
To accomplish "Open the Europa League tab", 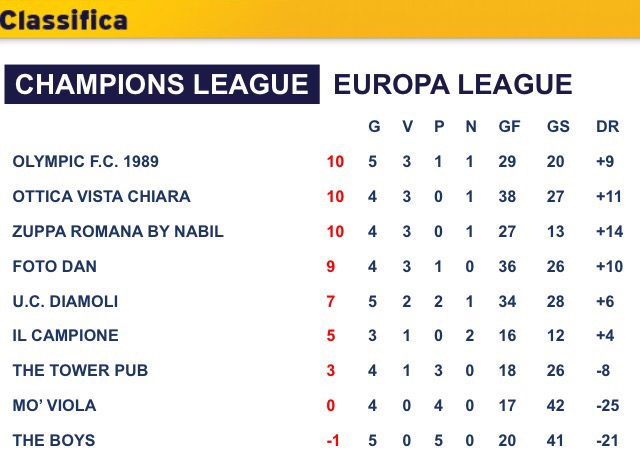I will pyautogui.click(x=452, y=85).
